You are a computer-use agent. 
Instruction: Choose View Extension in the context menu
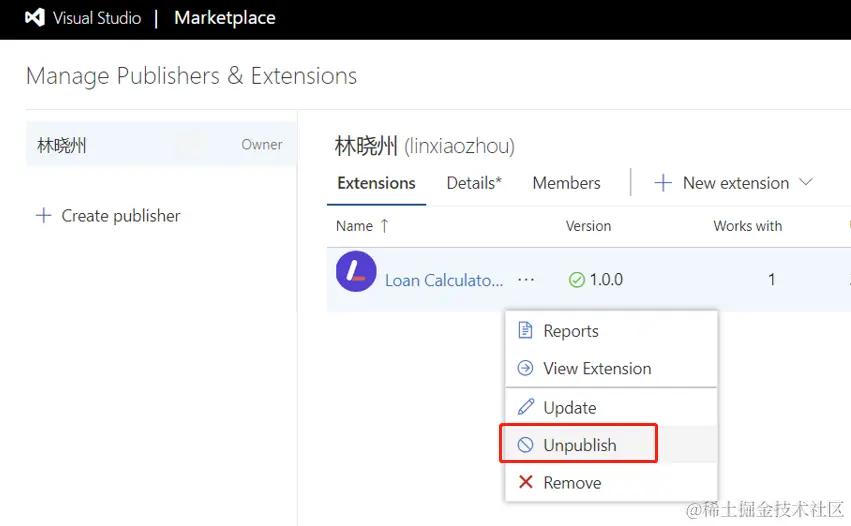pos(611,368)
